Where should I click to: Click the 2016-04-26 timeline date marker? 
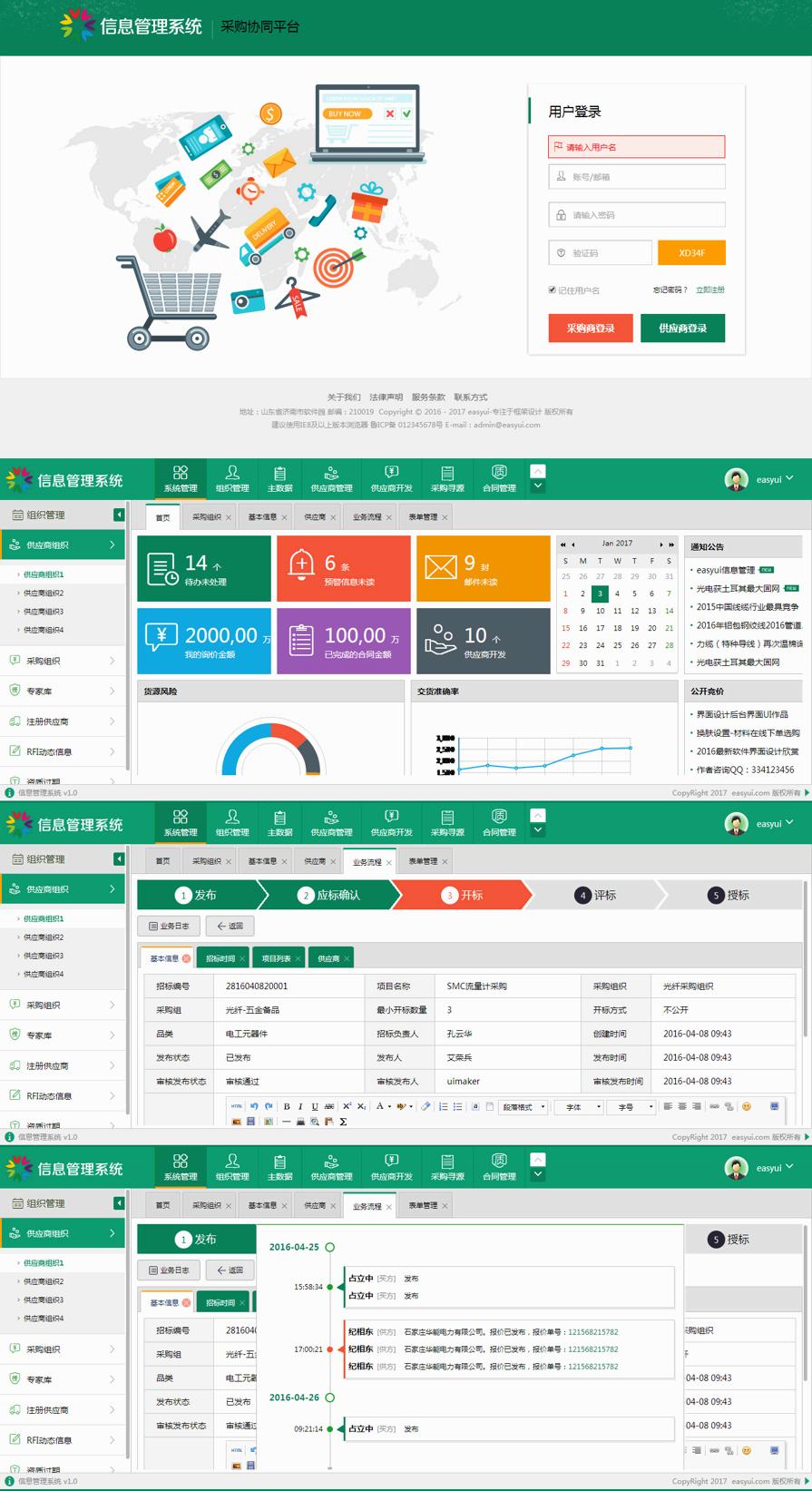tap(329, 1398)
